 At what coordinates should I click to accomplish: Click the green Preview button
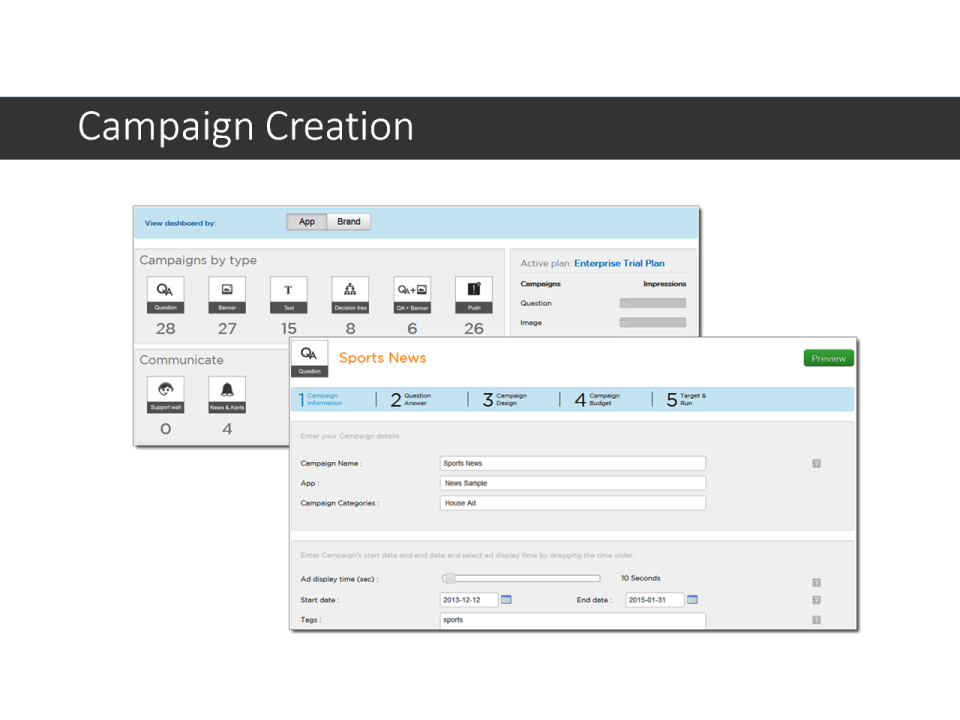point(828,357)
